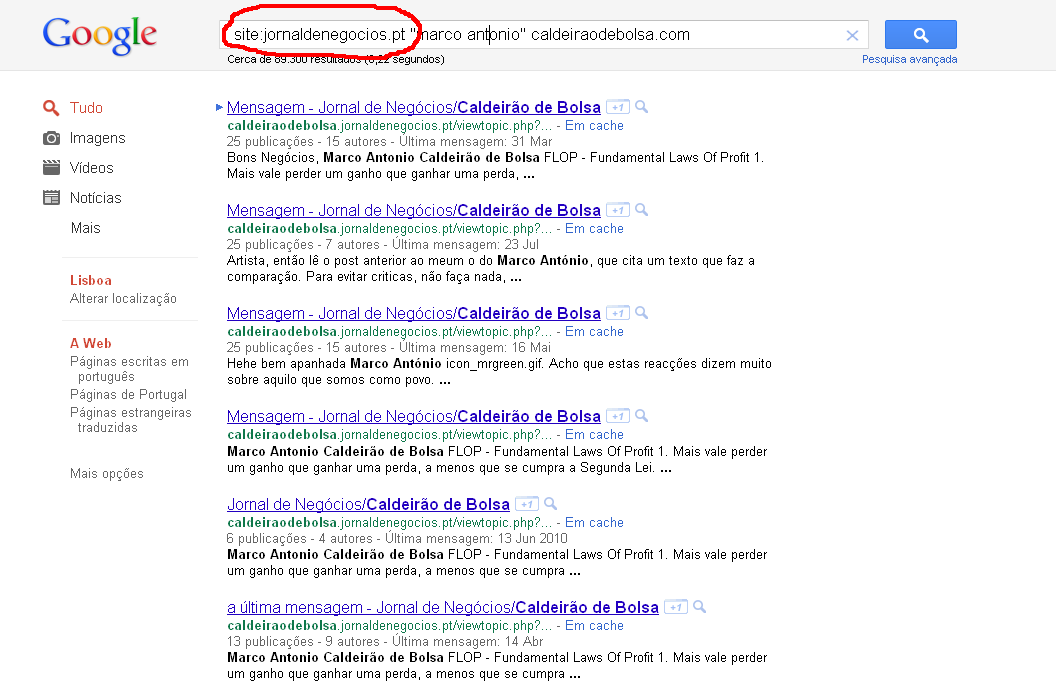Select the Vídeos search category
Screen dimensions: 1056x687
[92, 168]
